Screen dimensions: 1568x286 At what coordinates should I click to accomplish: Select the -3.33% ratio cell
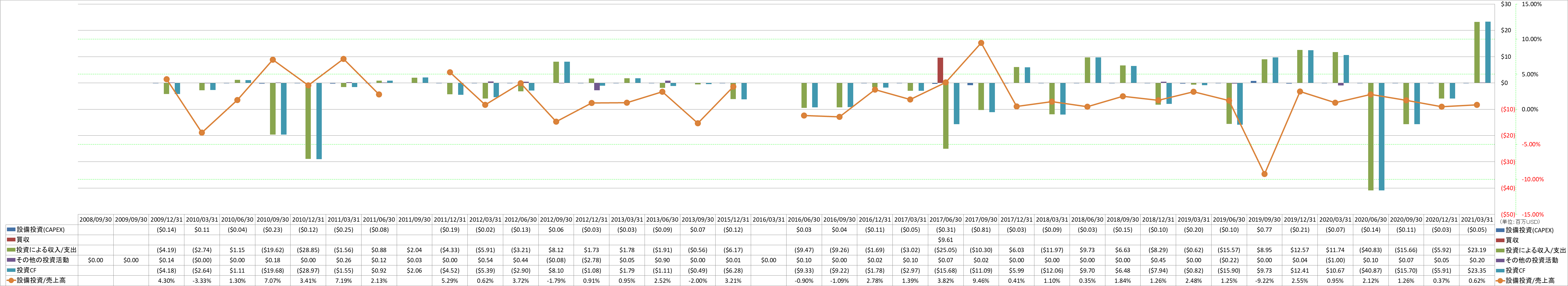[x=202, y=280]
